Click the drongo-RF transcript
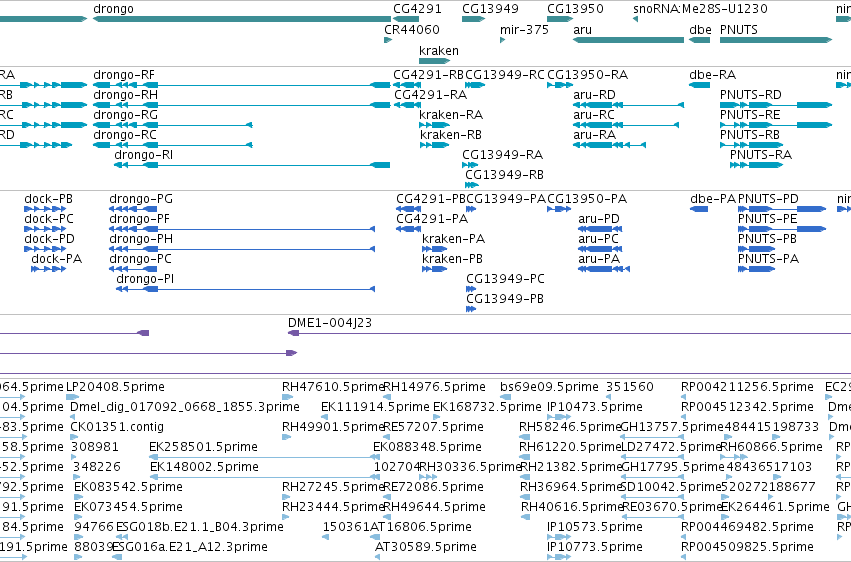851x562 pixels. coord(242,85)
